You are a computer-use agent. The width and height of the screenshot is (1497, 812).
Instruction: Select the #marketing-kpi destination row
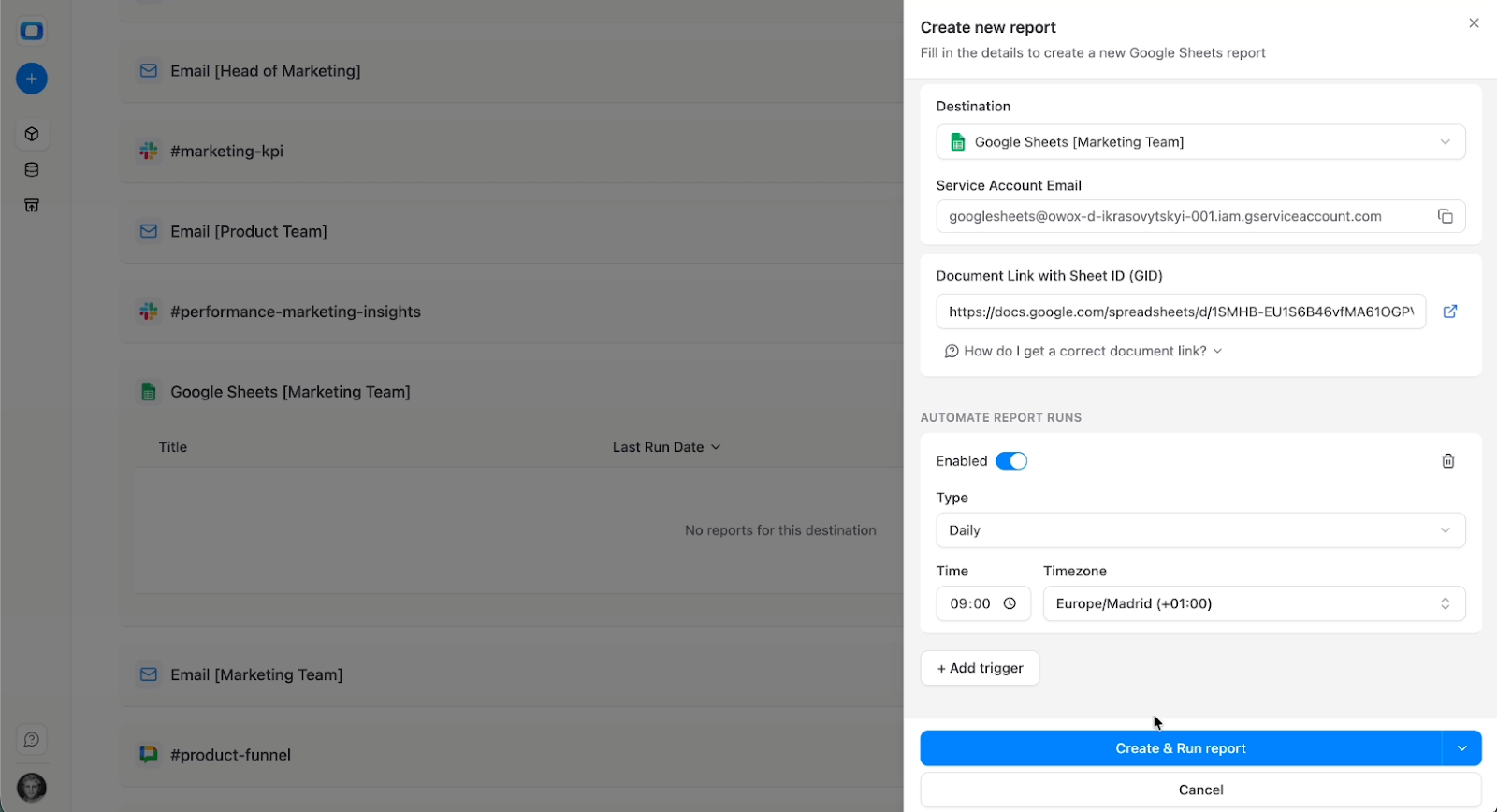tap(513, 151)
